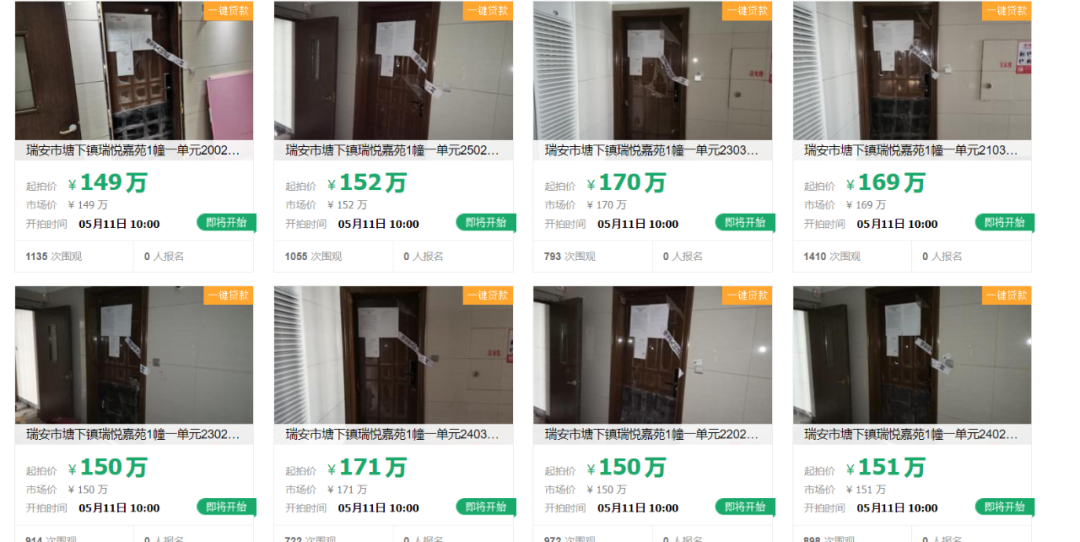Screen dimensions: 1080x542
Task: Click 即将开始 button for the 170万 listing
Action: (x=745, y=222)
